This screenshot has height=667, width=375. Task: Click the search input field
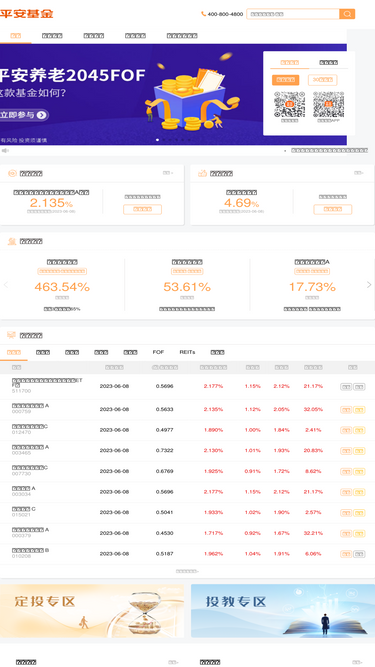(293, 14)
